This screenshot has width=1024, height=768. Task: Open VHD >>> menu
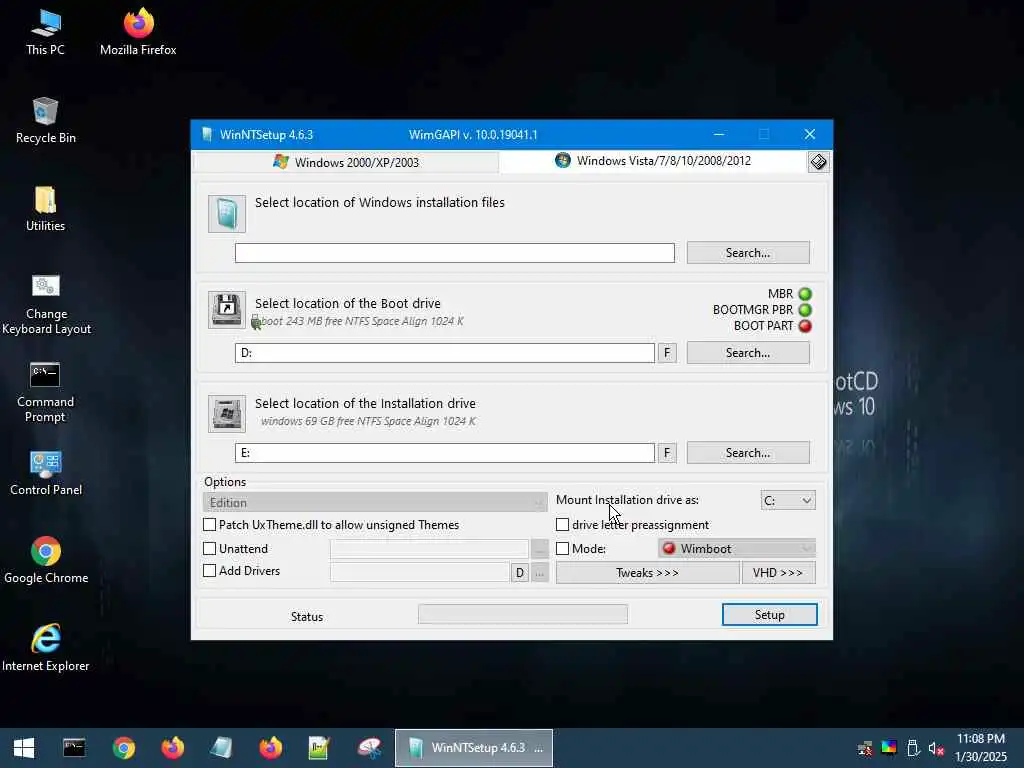pyautogui.click(x=778, y=573)
